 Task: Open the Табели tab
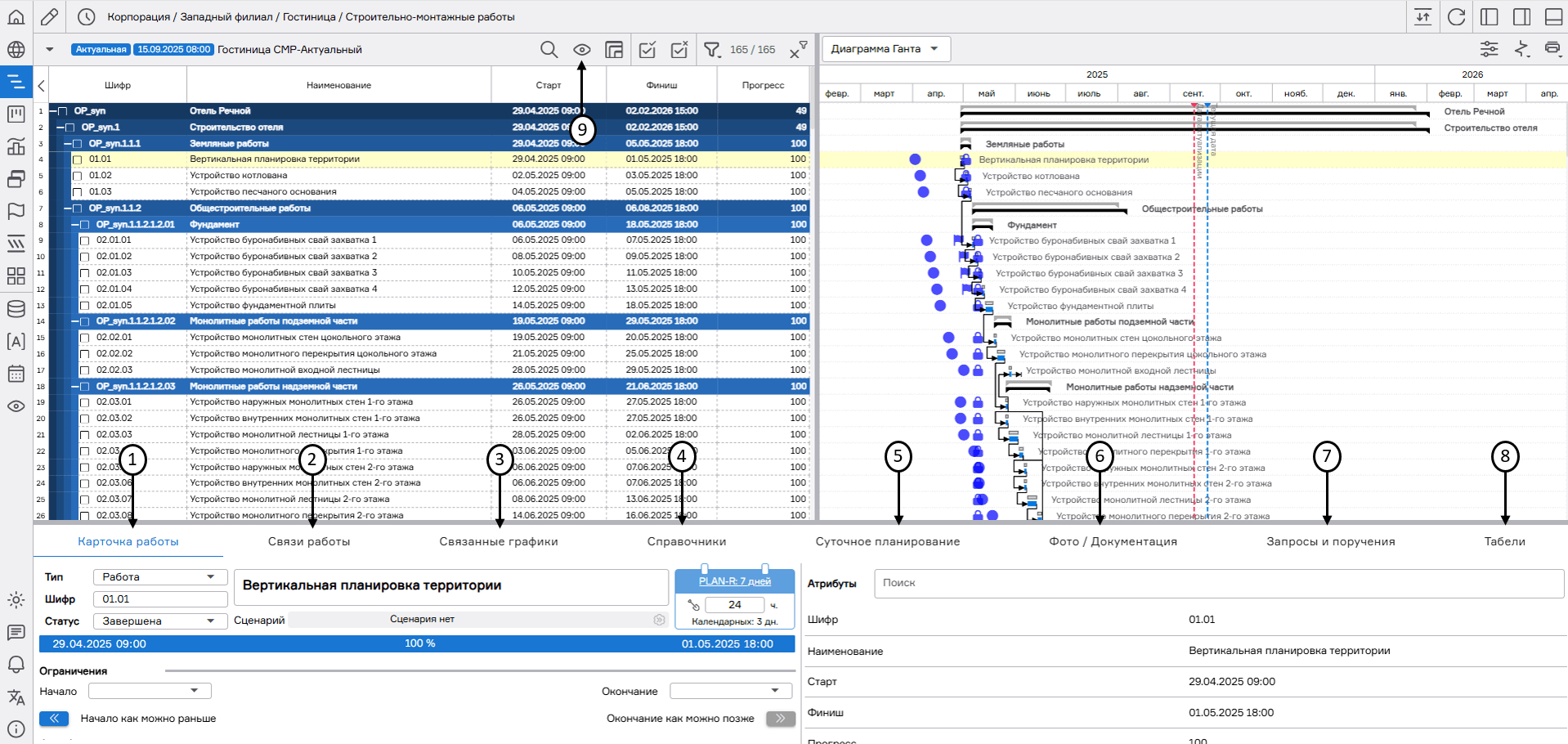click(1504, 541)
